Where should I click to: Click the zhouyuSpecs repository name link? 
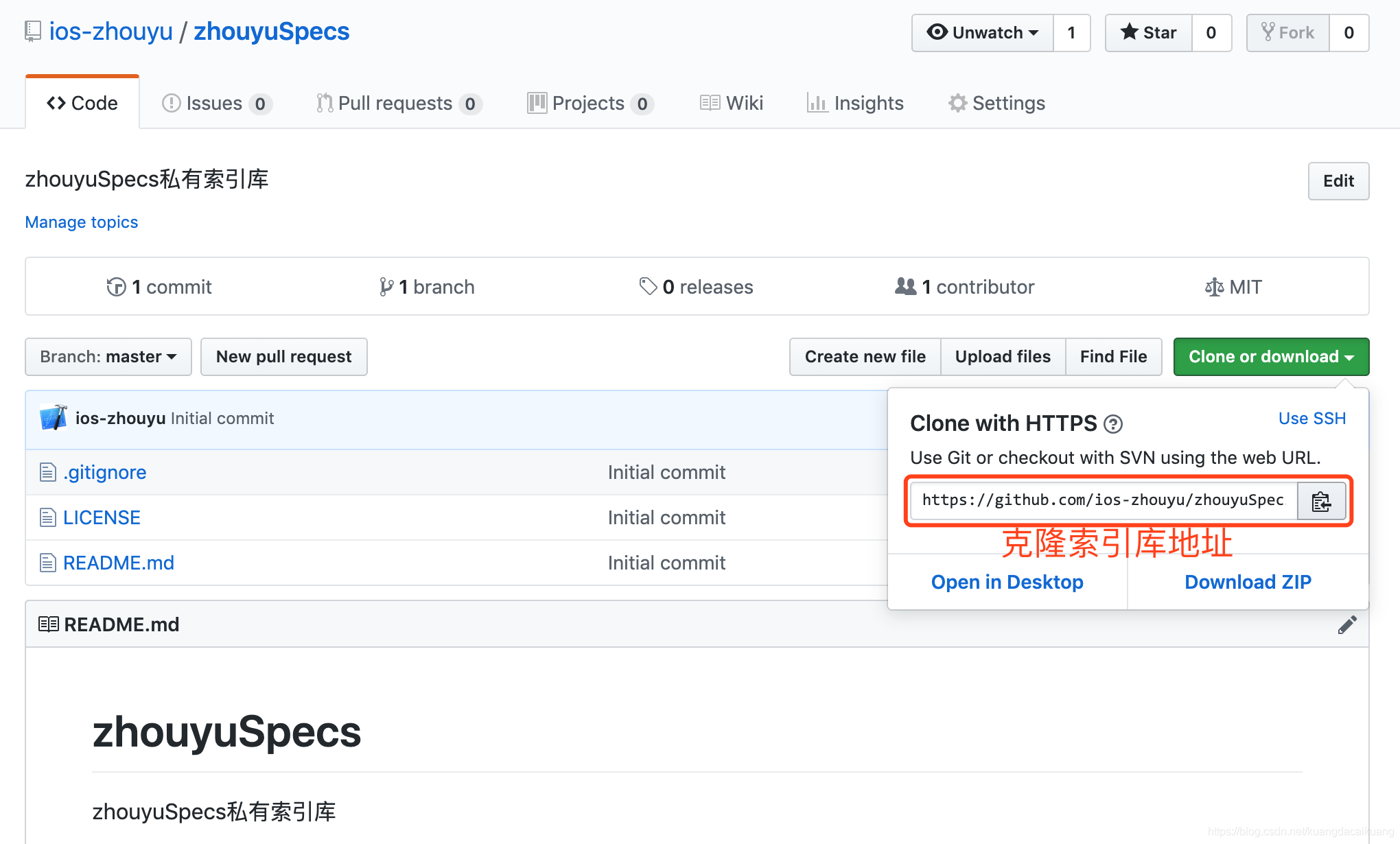(x=272, y=32)
